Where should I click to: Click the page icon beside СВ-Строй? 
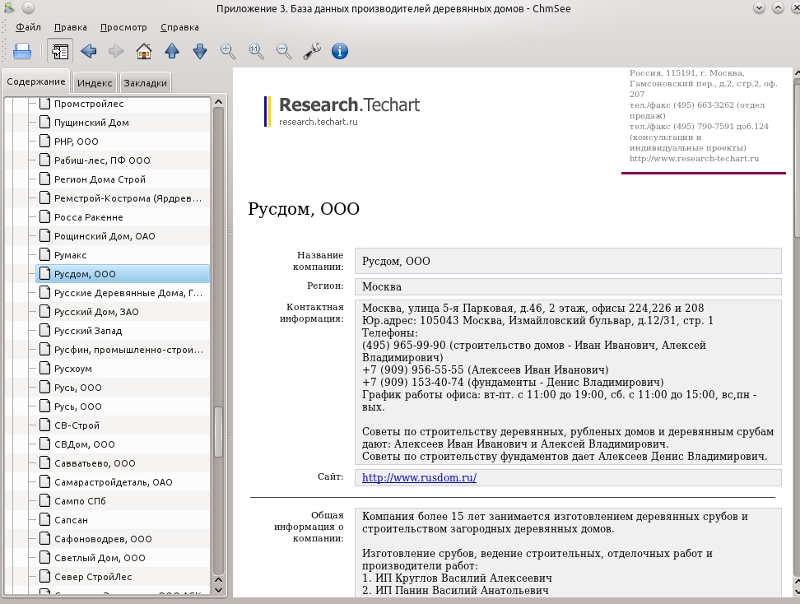click(45, 424)
